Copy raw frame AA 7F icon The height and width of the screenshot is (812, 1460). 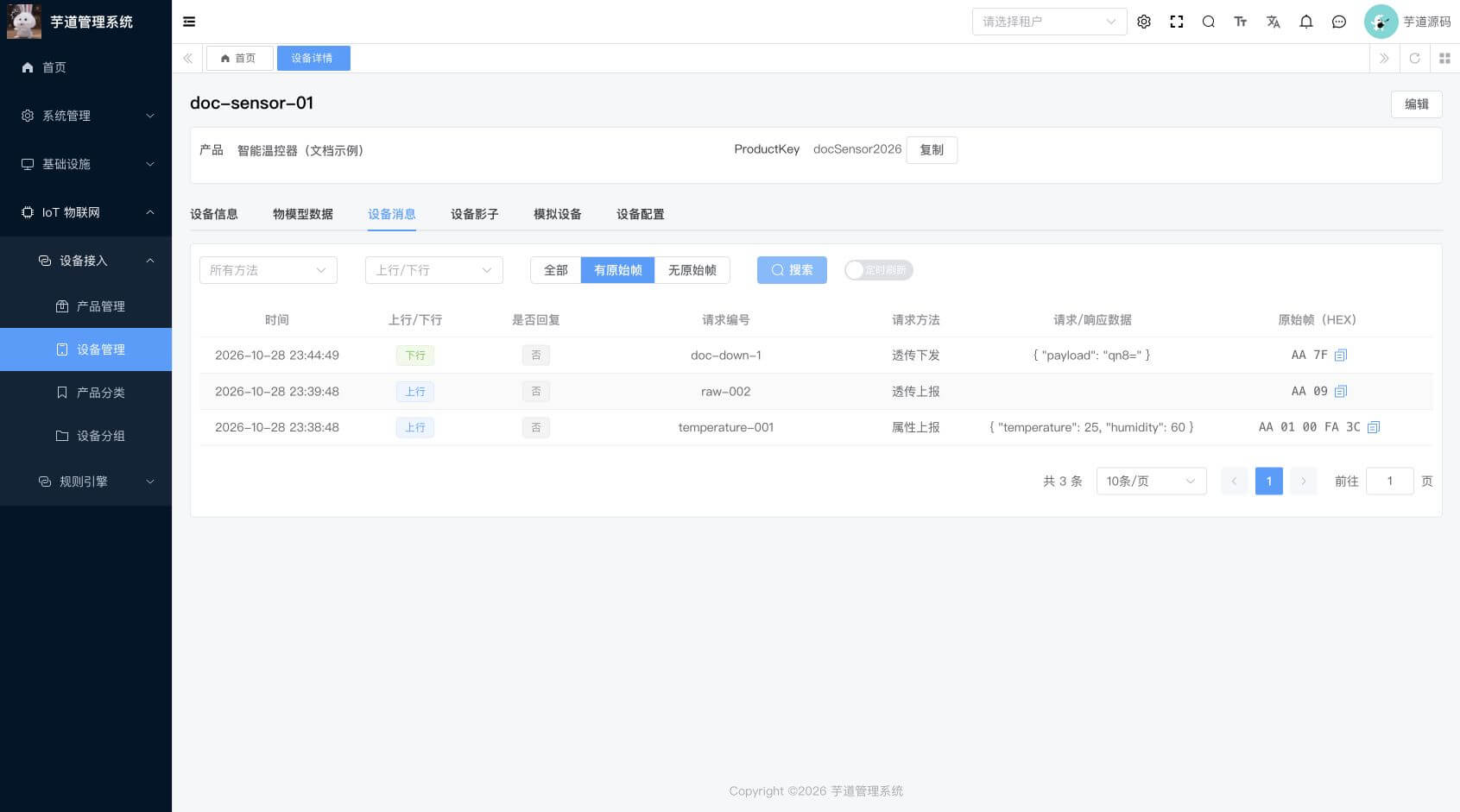pyautogui.click(x=1341, y=355)
